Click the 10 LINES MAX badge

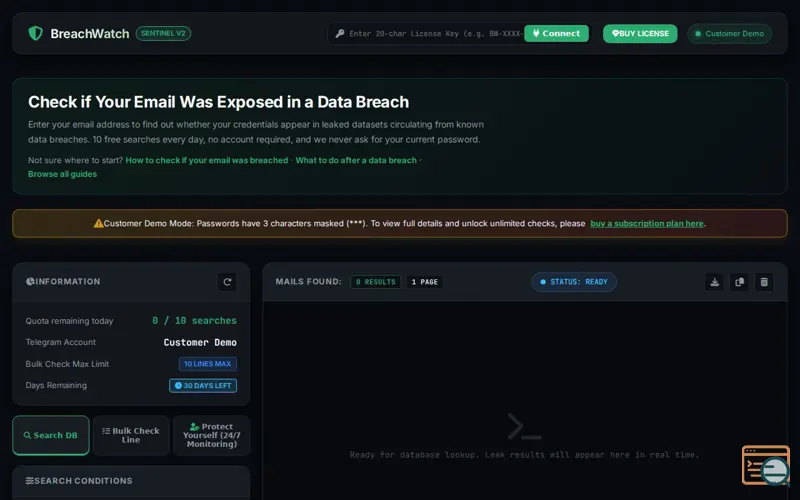[208, 364]
